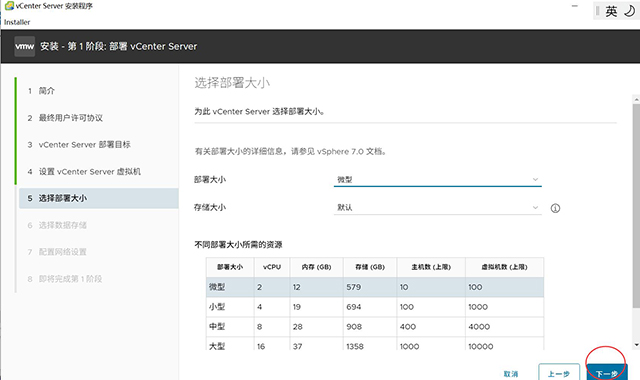Screen dimensions: 640x380
Task: Click the 英 input method indicator
Action: point(611,11)
